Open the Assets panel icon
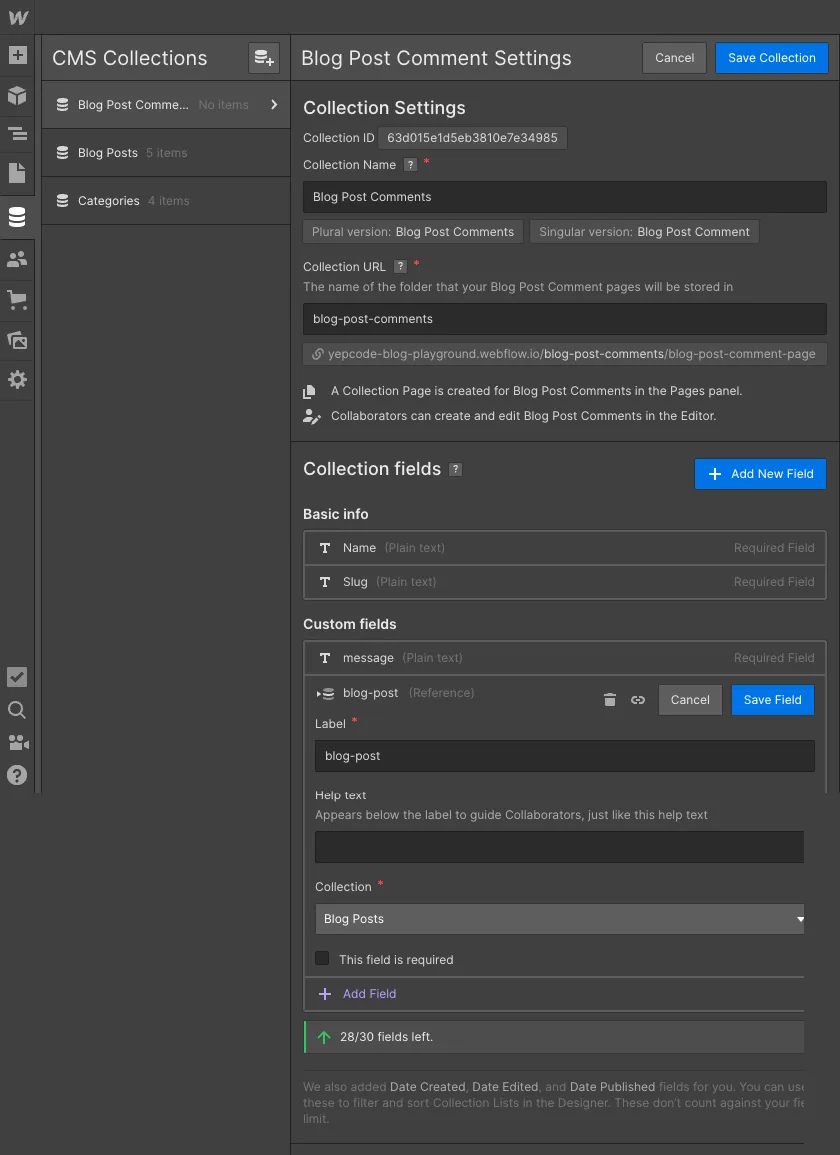Image resolution: width=840 pixels, height=1155 pixels. coord(17,340)
